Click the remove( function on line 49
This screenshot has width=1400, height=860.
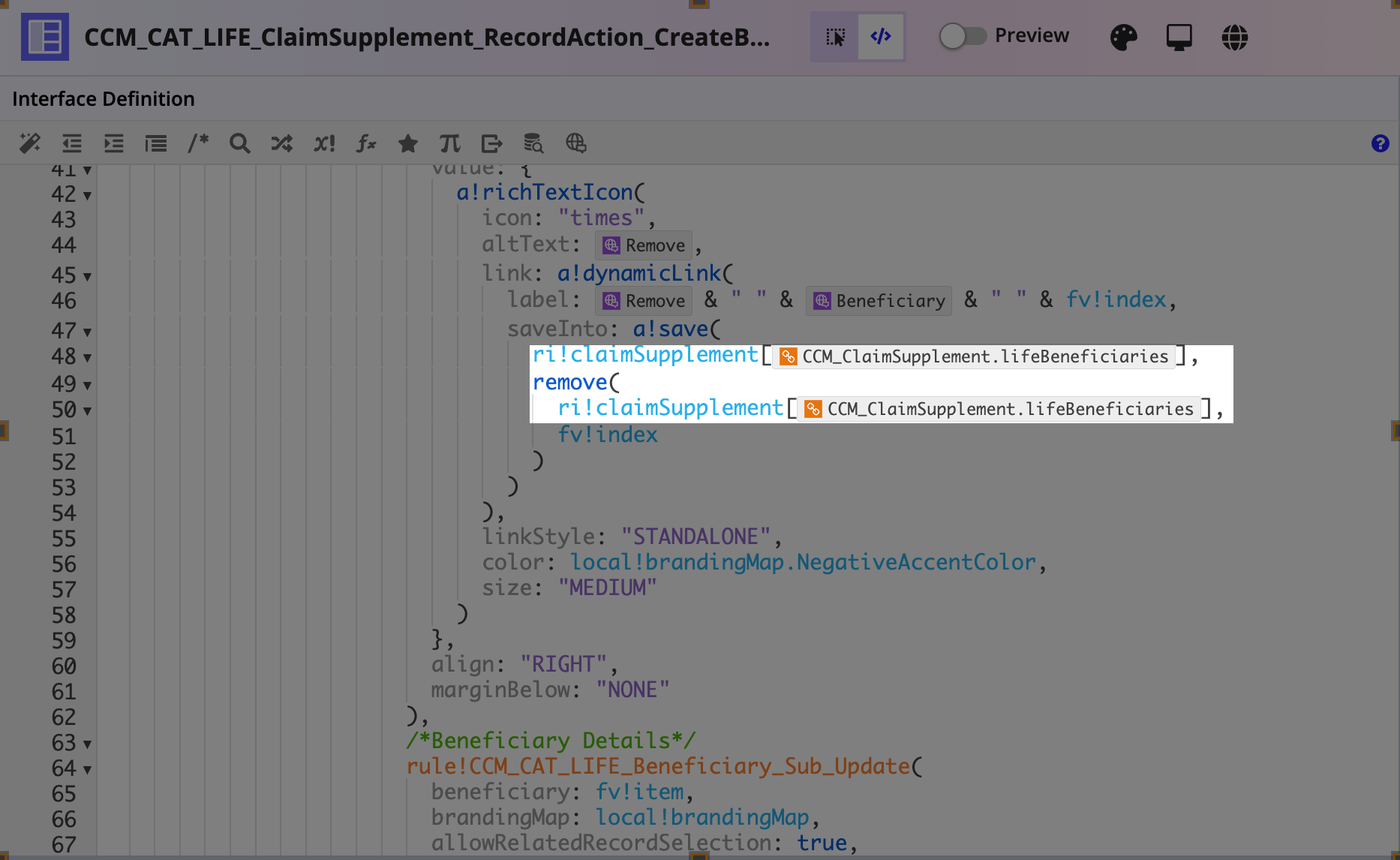(x=576, y=383)
